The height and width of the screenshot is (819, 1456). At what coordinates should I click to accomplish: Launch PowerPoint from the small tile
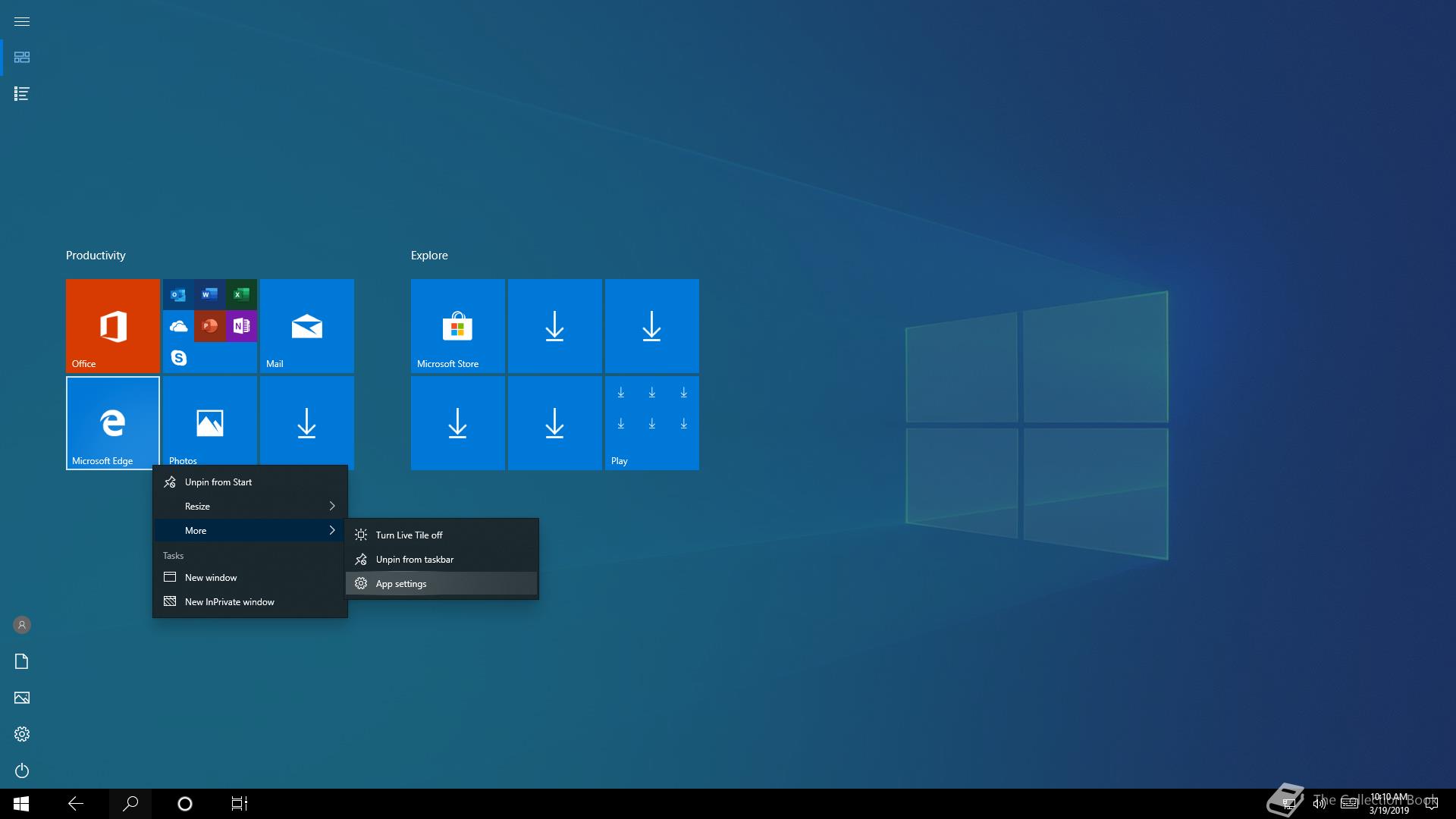(210, 326)
